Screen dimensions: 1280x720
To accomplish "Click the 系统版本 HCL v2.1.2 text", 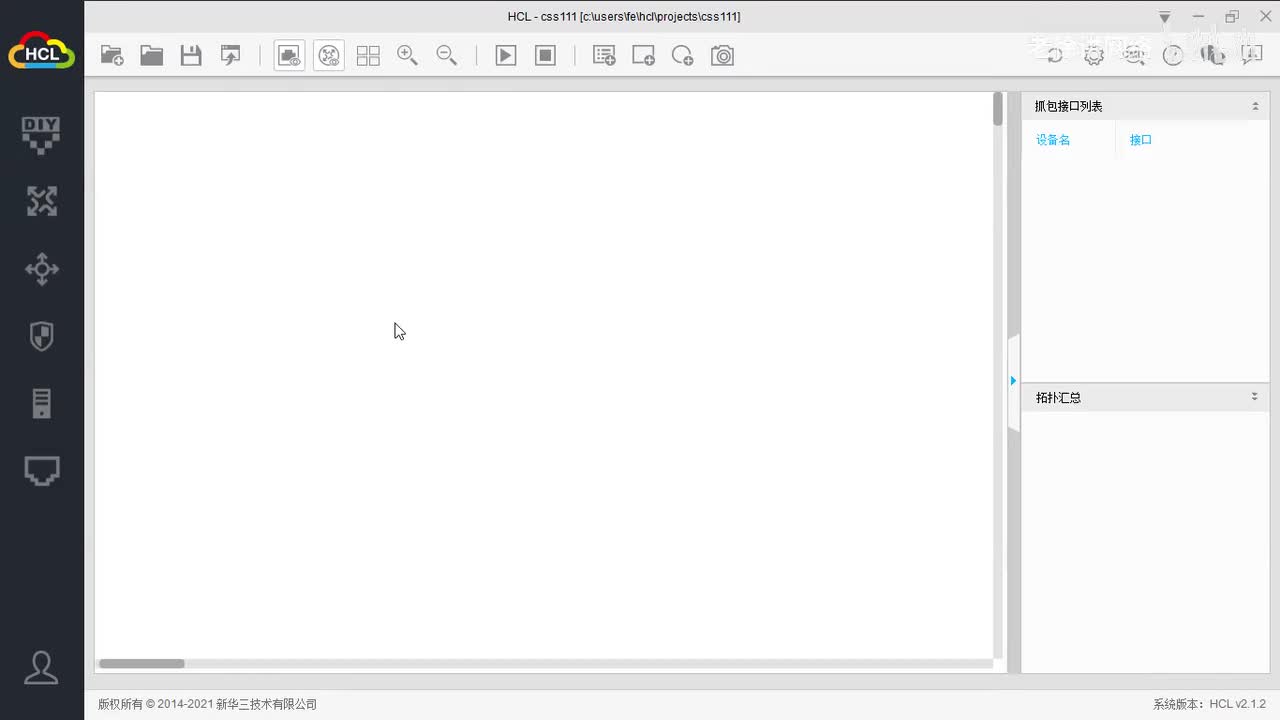I will point(1209,704).
